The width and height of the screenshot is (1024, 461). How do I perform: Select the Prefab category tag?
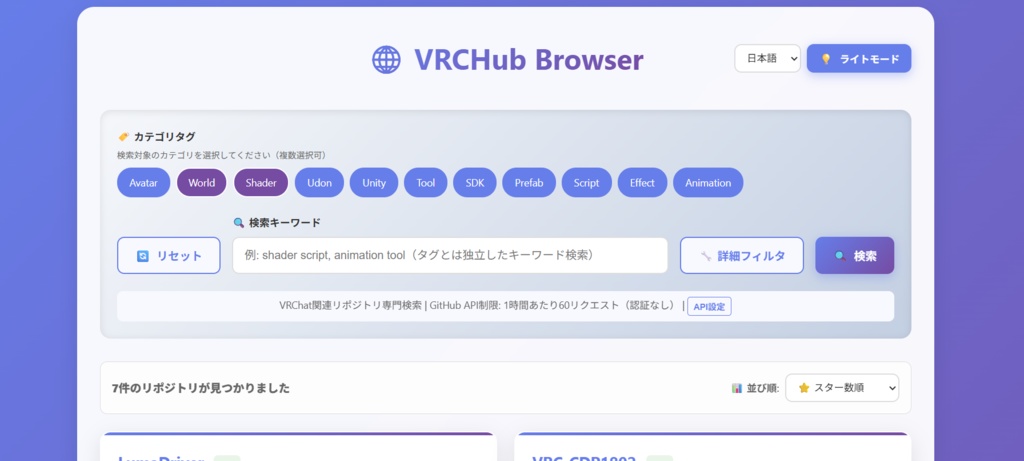[529, 183]
